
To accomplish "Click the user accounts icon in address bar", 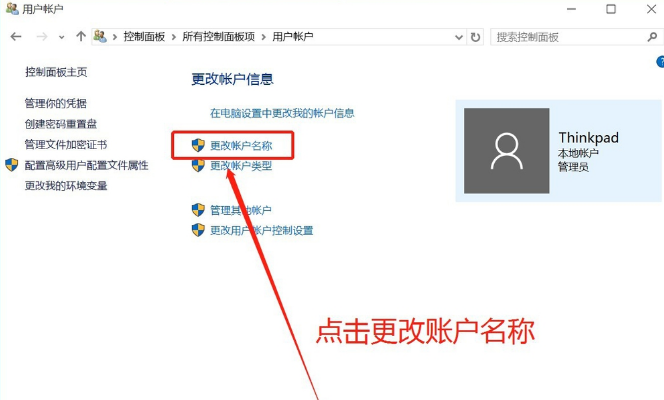I will coord(101,36).
